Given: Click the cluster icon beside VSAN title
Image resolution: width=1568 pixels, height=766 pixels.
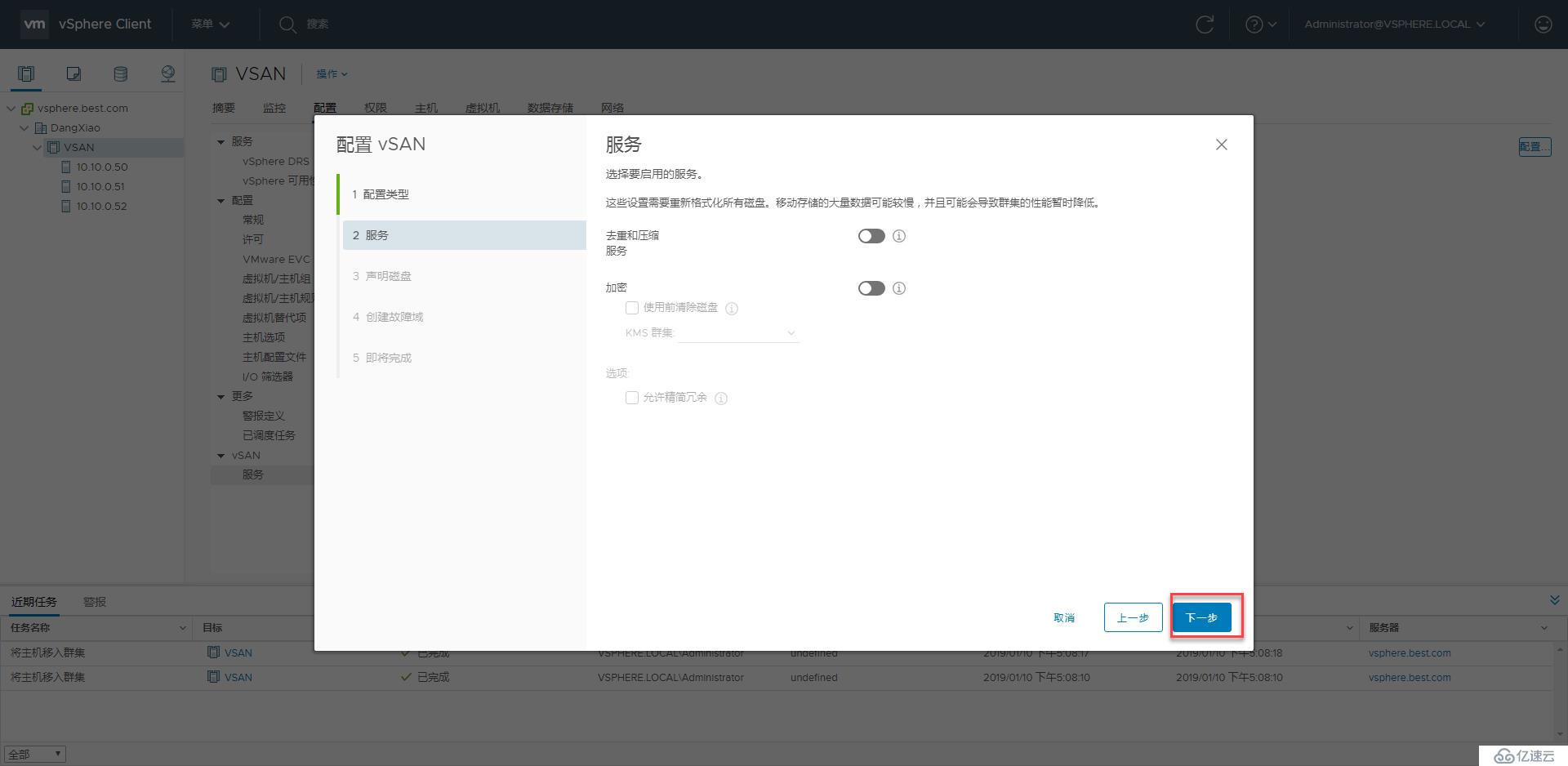Looking at the screenshot, I should point(219,74).
